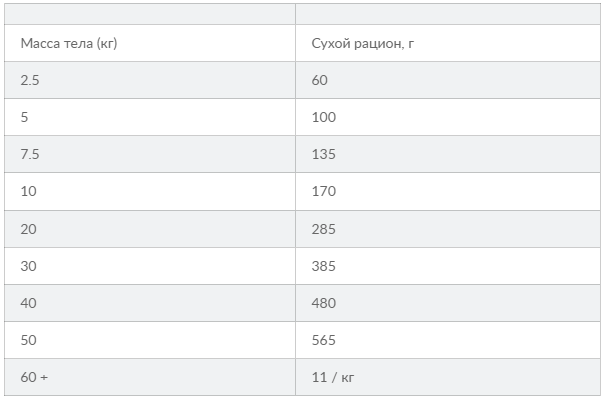This screenshot has height=398, width=603.
Task: Click the 'Сухой рацион, г' header cell
Action: click(x=448, y=43)
